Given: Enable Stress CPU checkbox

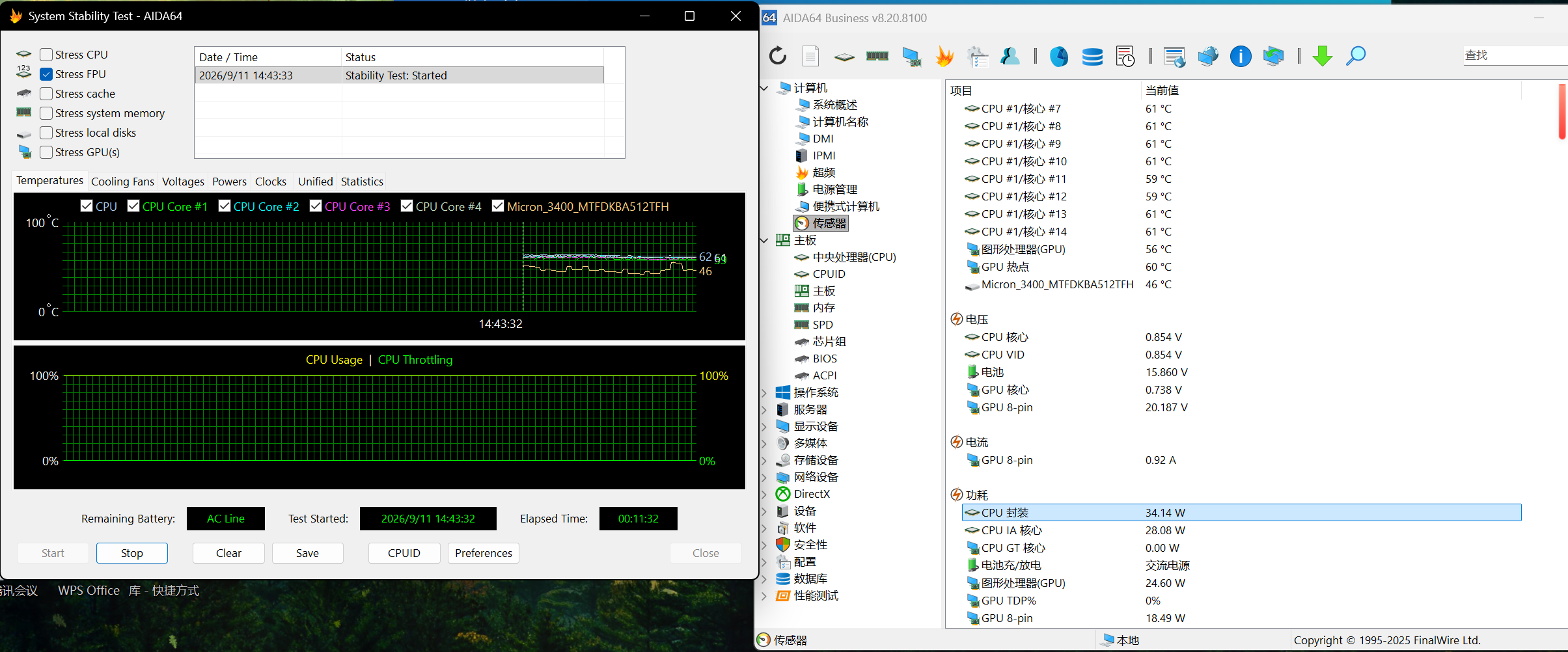Looking at the screenshot, I should pos(46,55).
